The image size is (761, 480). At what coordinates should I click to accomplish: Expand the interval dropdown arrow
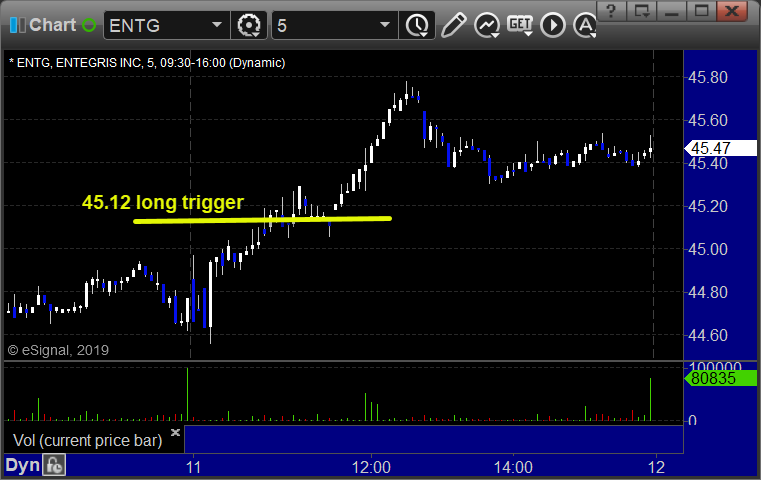pos(385,25)
